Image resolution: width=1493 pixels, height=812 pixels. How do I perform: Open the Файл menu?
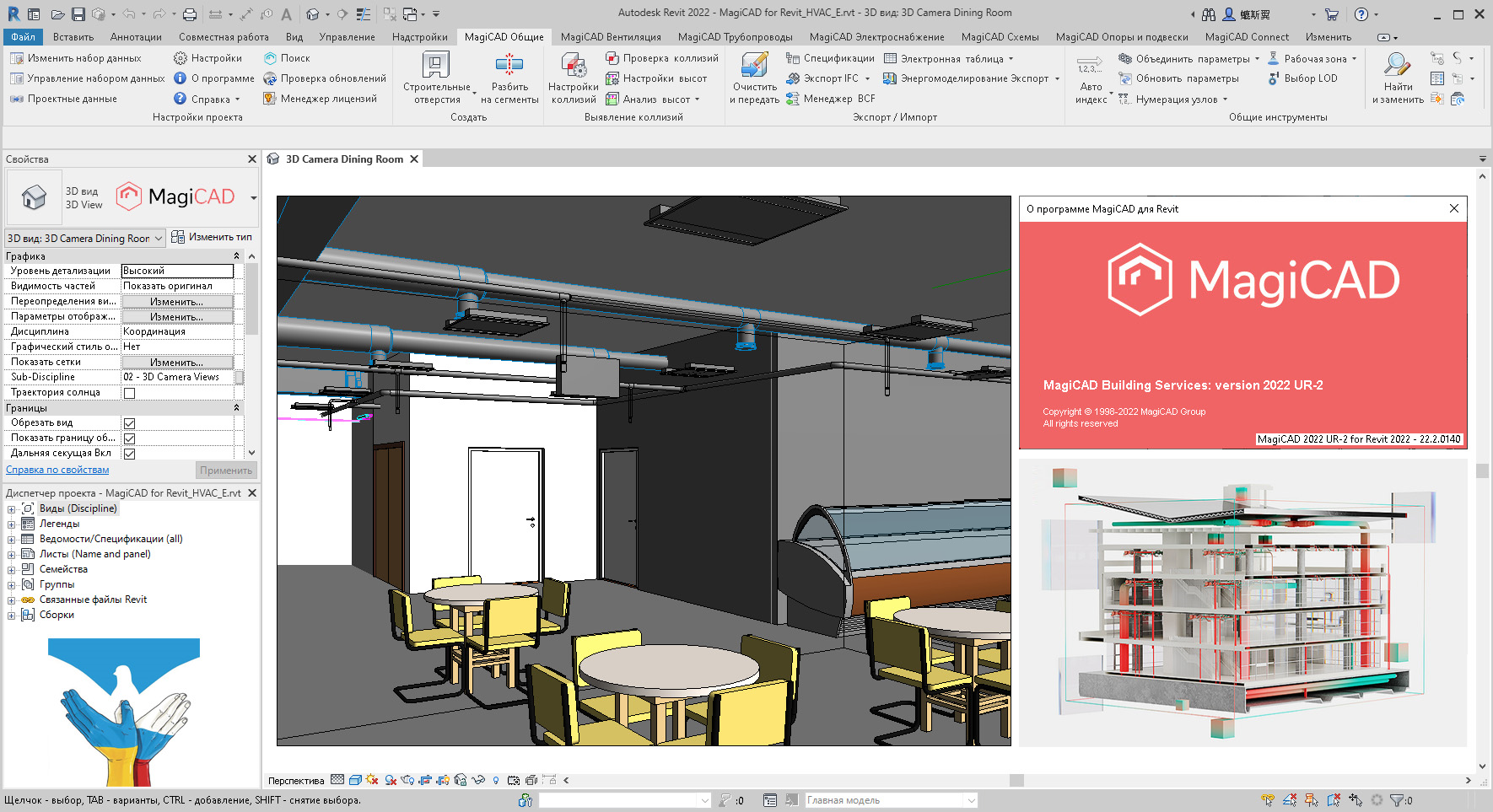(x=23, y=37)
